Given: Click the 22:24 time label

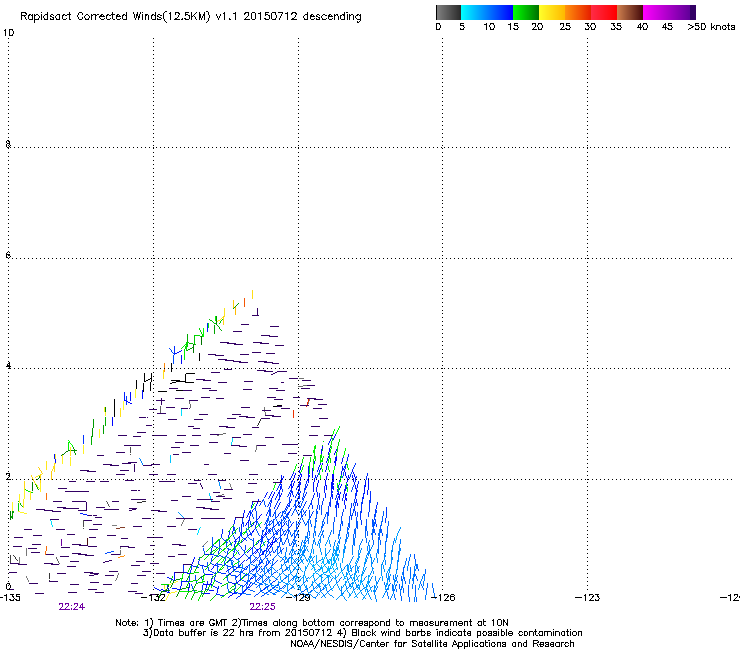Looking at the screenshot, I should point(72,607).
